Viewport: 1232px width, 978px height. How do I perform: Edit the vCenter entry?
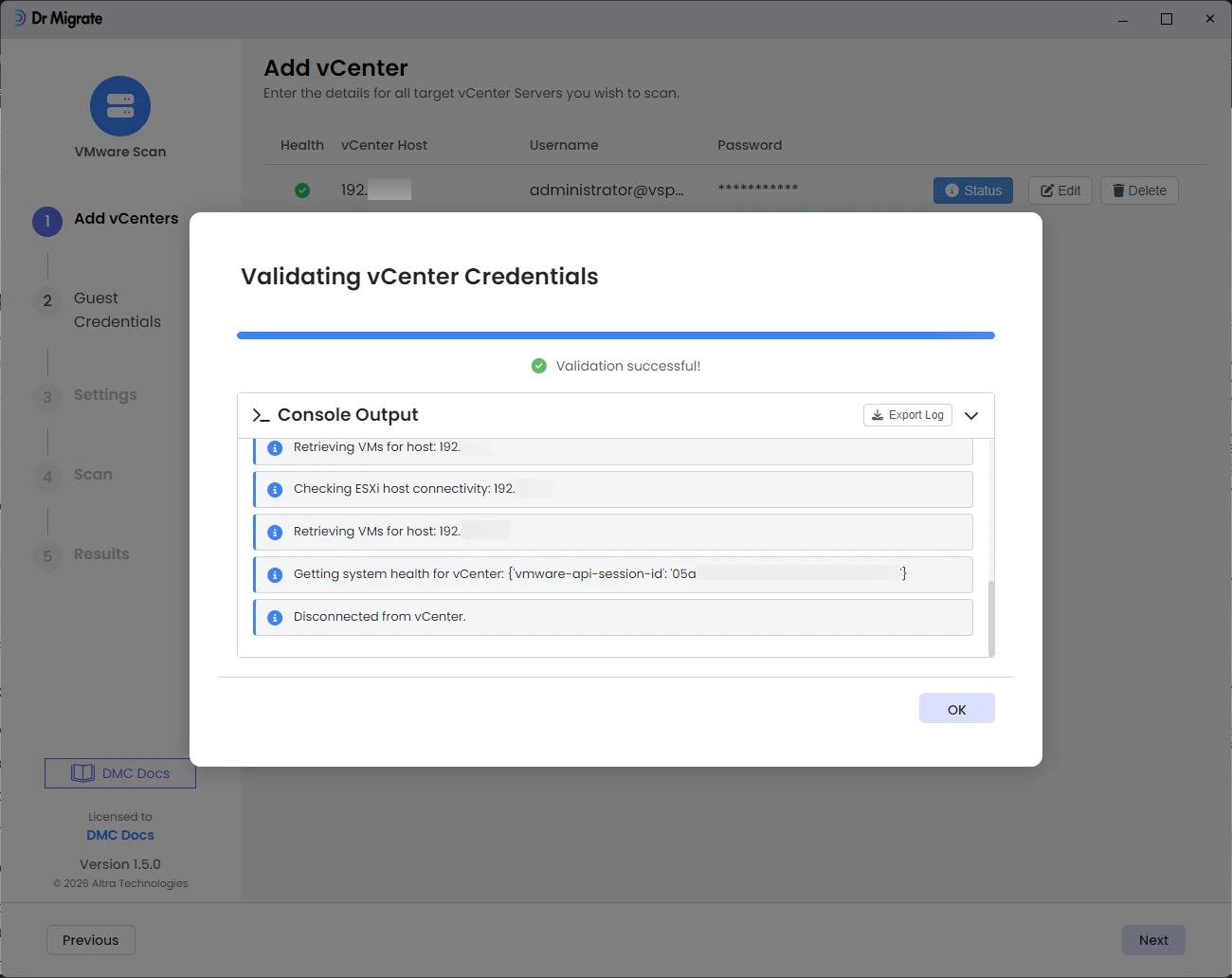1060,190
